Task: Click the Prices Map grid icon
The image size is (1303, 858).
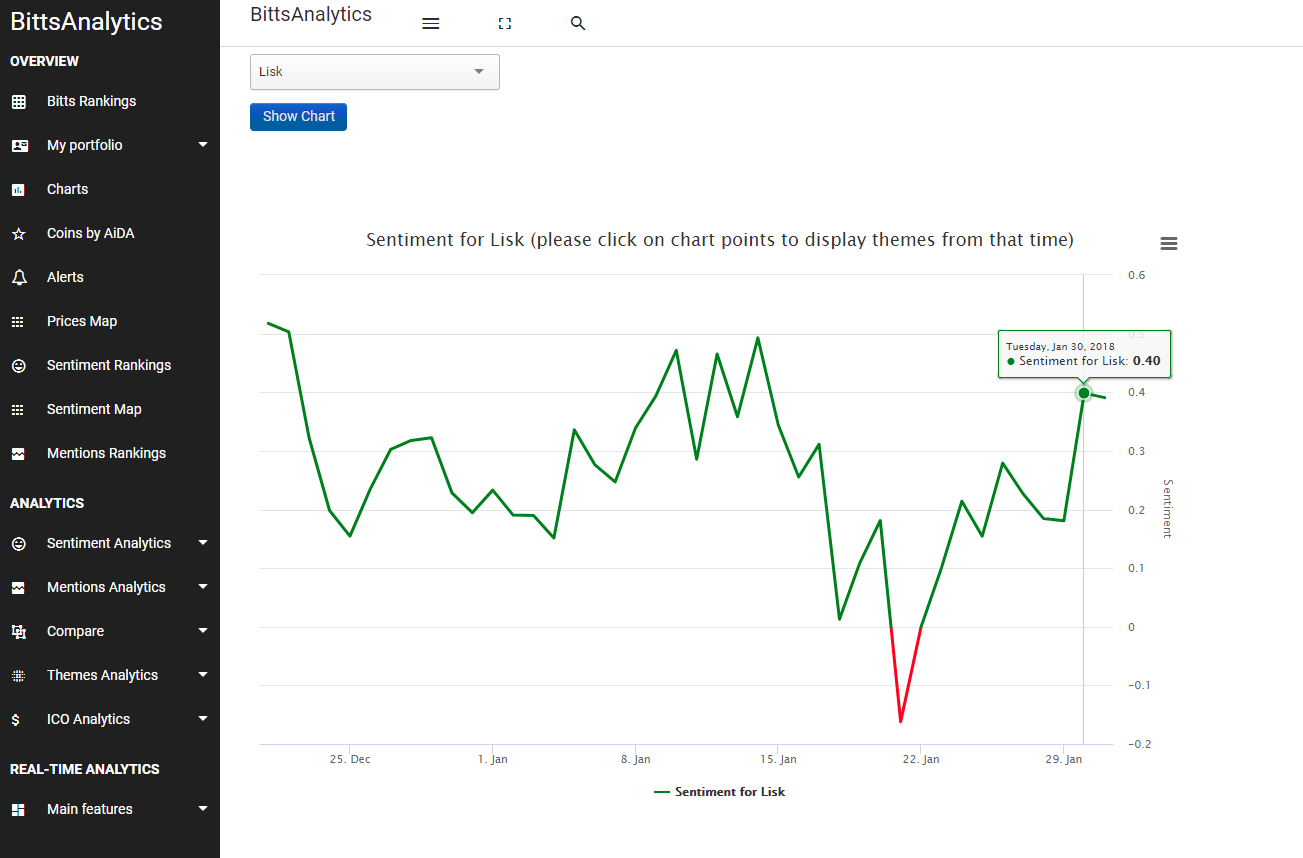Action: pos(18,322)
